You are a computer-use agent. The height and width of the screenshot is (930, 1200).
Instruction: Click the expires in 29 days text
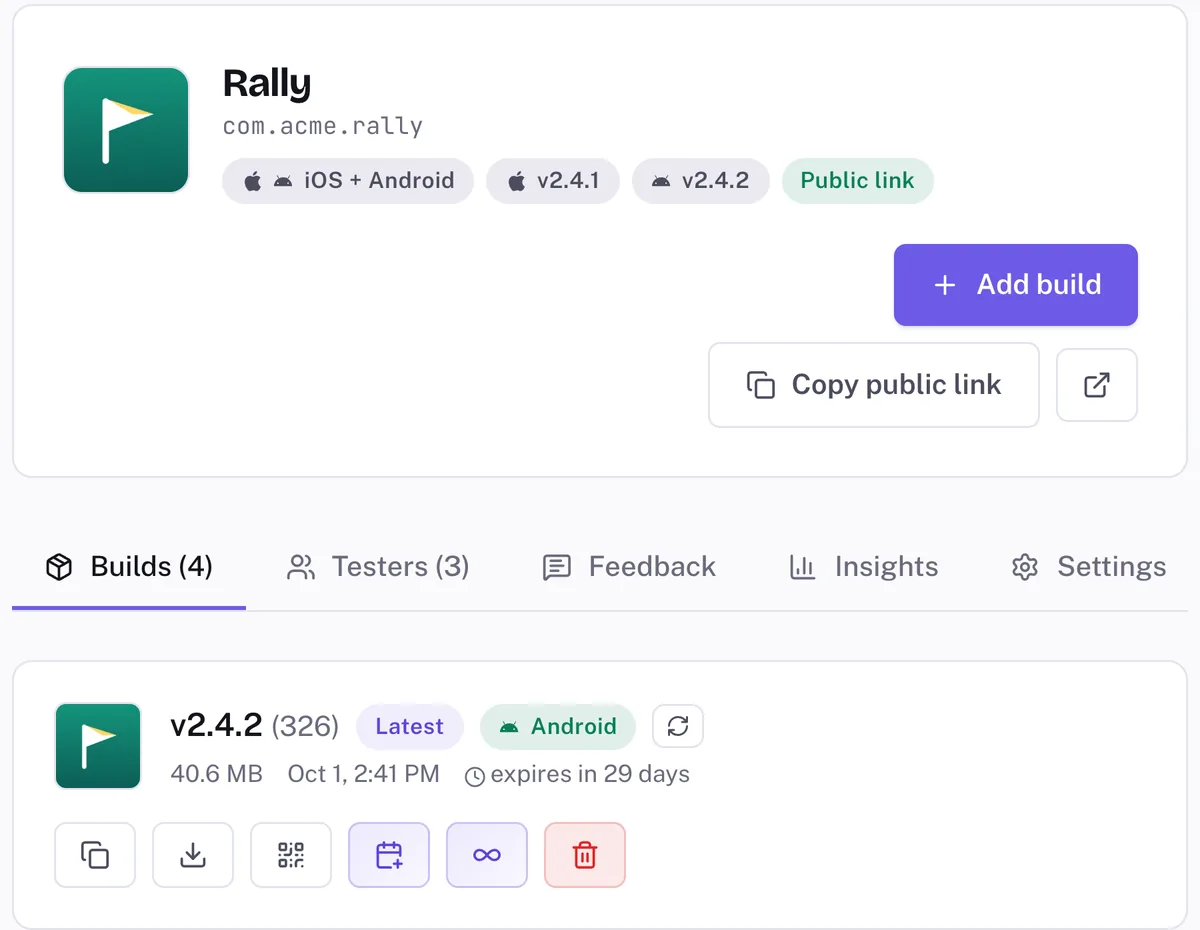[x=590, y=774]
